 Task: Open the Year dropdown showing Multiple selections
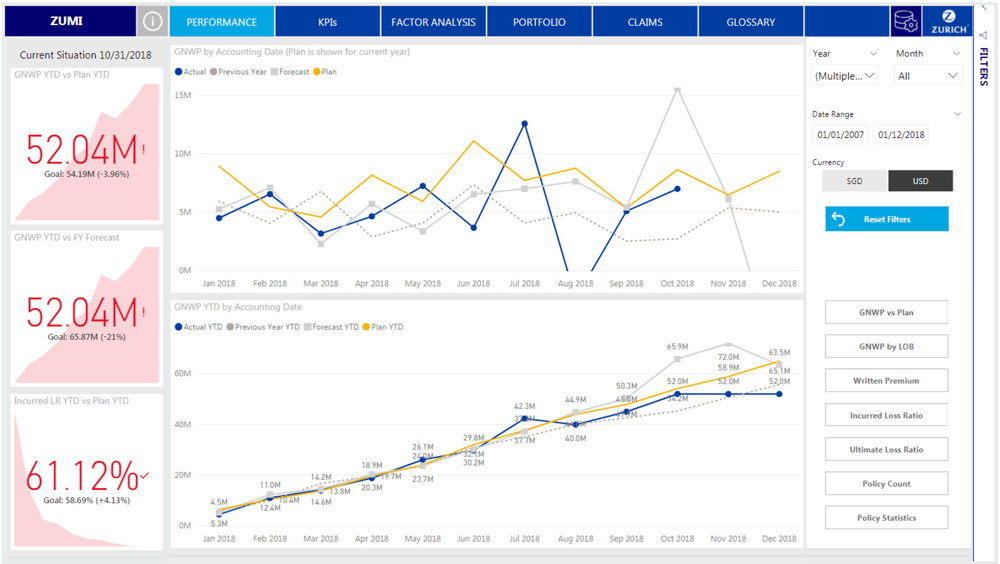[846, 75]
